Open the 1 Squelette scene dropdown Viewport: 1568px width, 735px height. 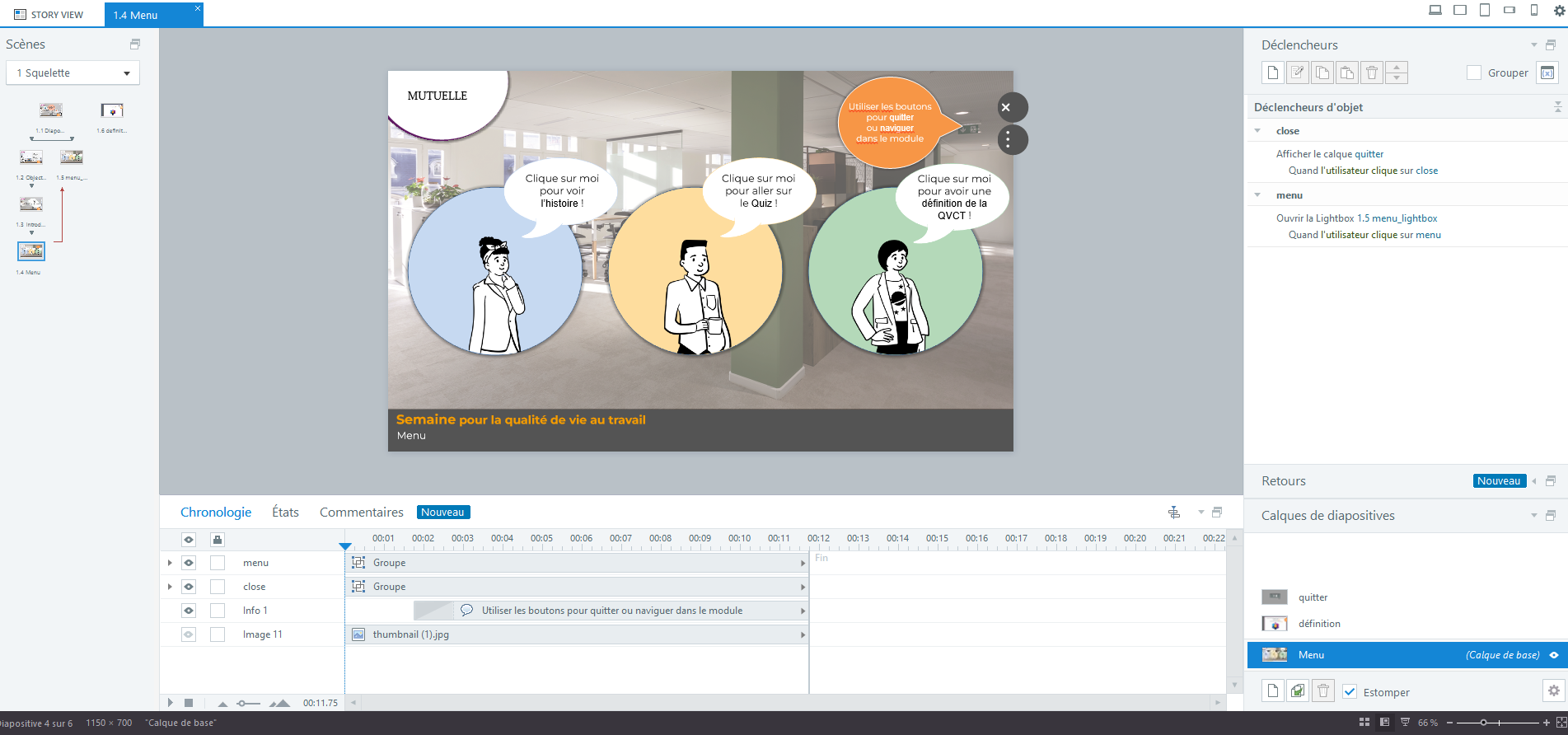(73, 73)
